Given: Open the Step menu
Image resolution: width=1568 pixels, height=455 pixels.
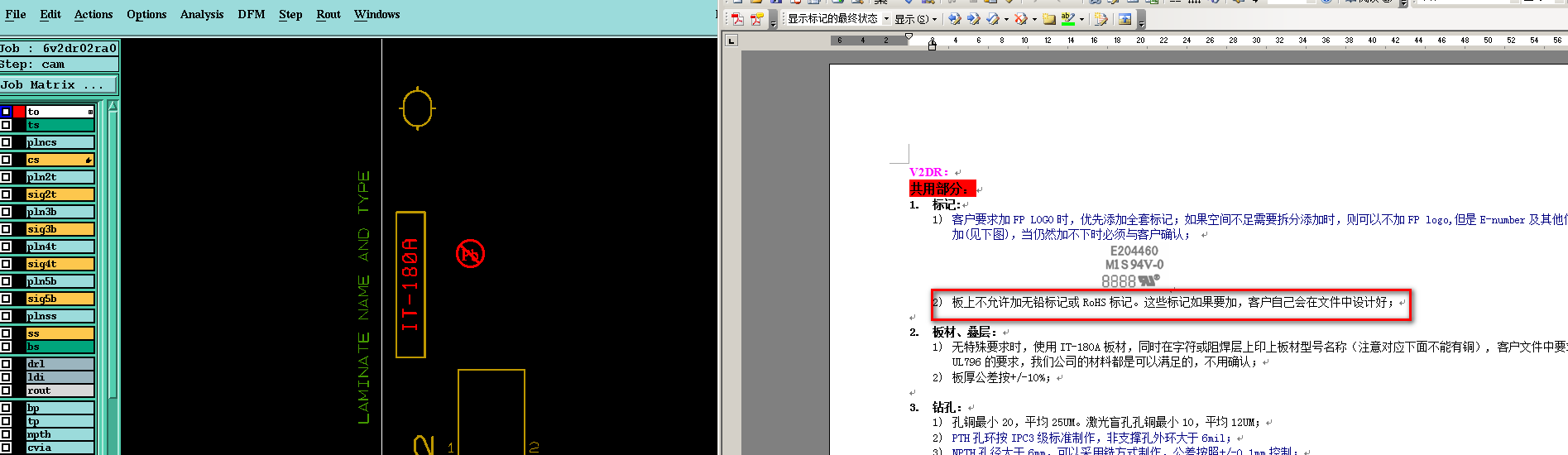Looking at the screenshot, I should point(290,14).
